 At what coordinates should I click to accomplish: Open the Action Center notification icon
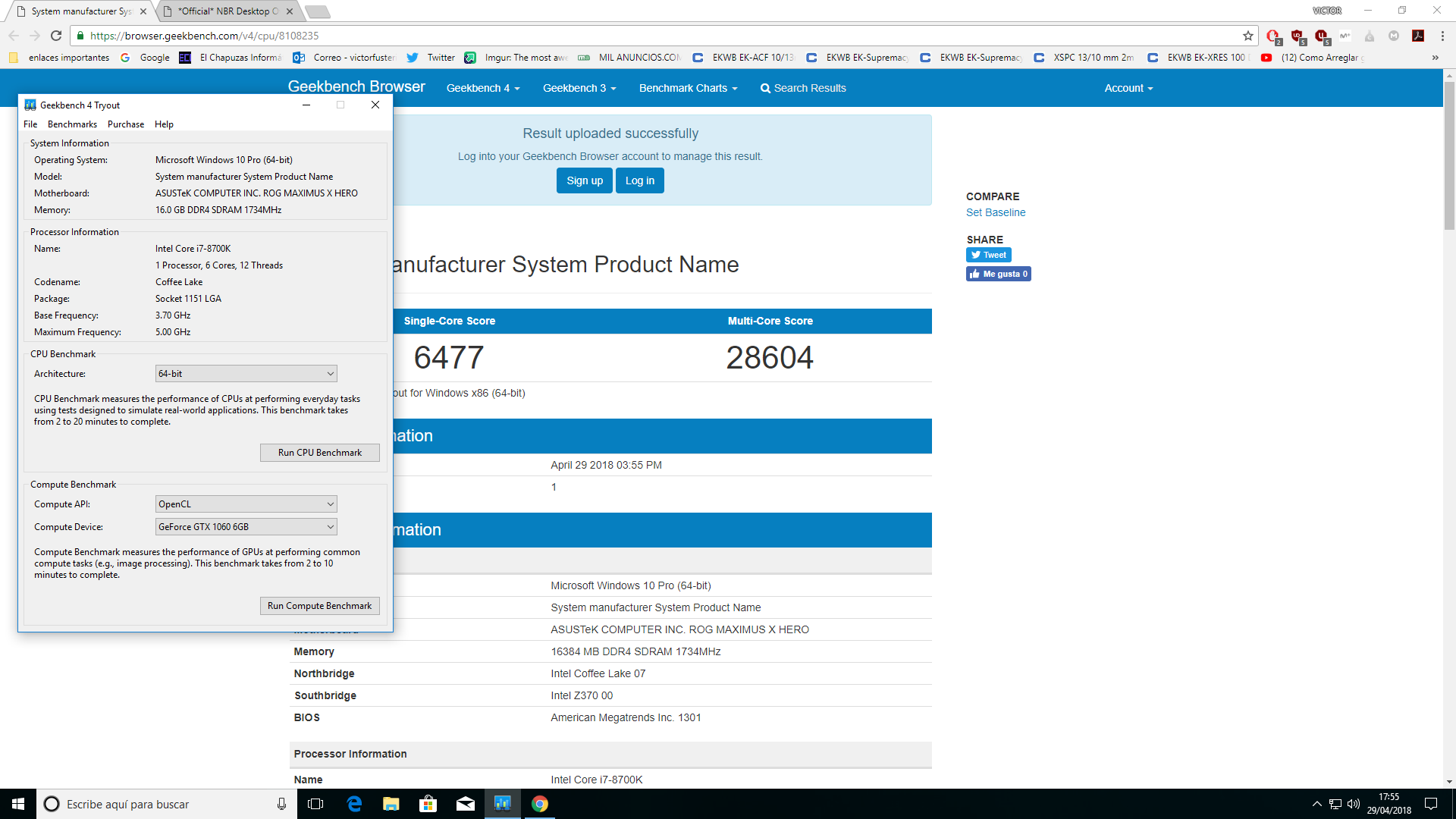pos(1431,804)
